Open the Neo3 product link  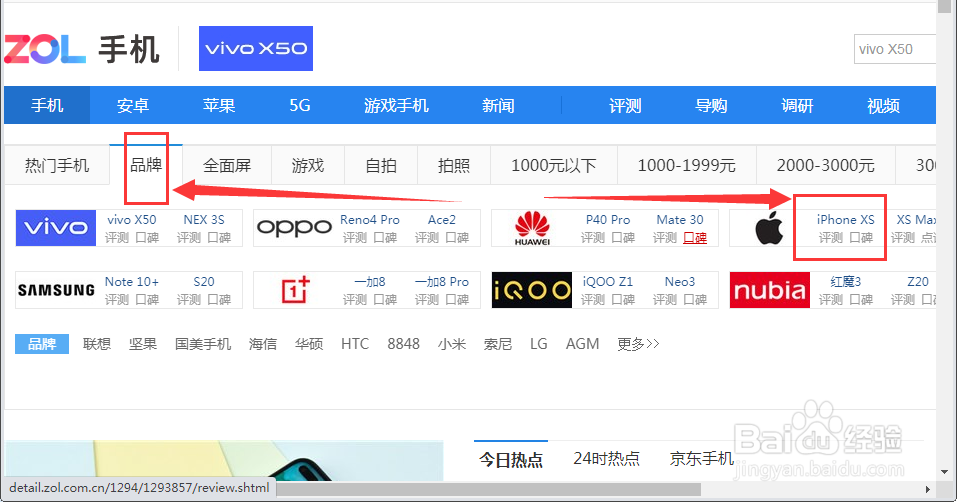tap(680, 282)
